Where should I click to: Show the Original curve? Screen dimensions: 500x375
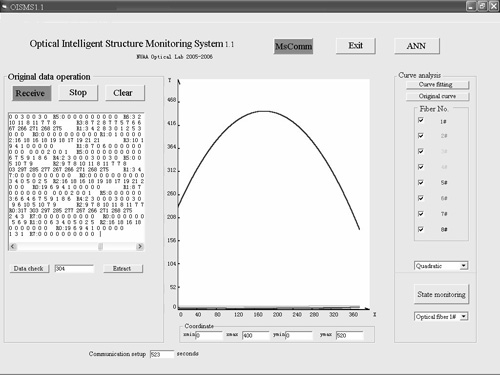pos(437,96)
